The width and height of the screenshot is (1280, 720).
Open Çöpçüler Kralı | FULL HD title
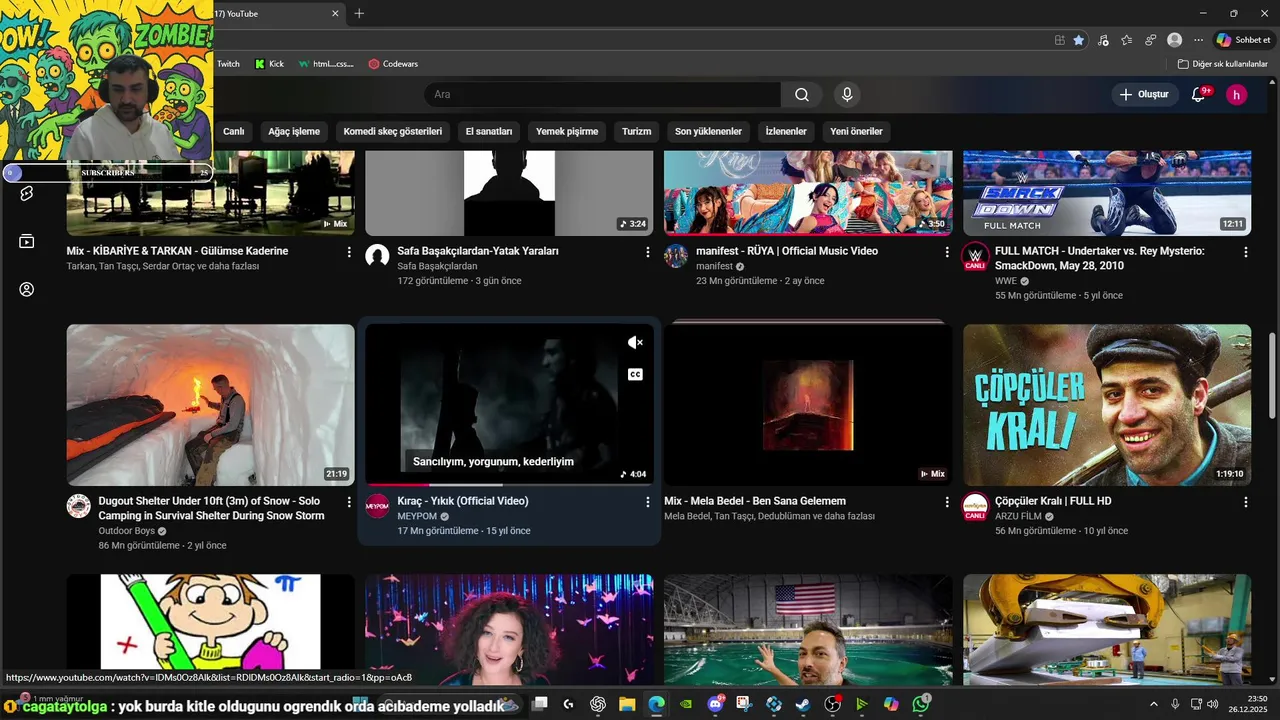pos(1053,501)
